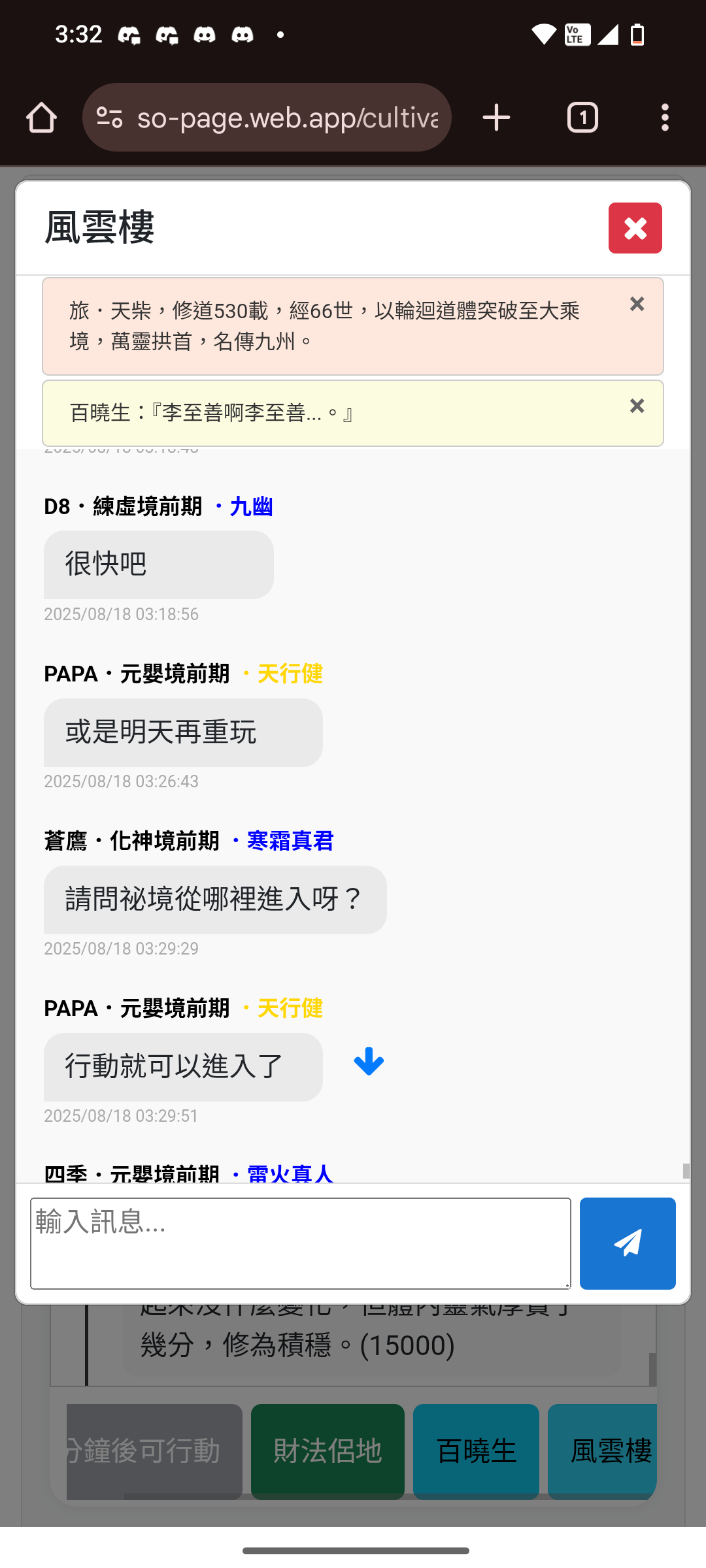Tap the 天行健 label on first PAPA message
The width and height of the screenshot is (706, 1568).
coord(290,674)
